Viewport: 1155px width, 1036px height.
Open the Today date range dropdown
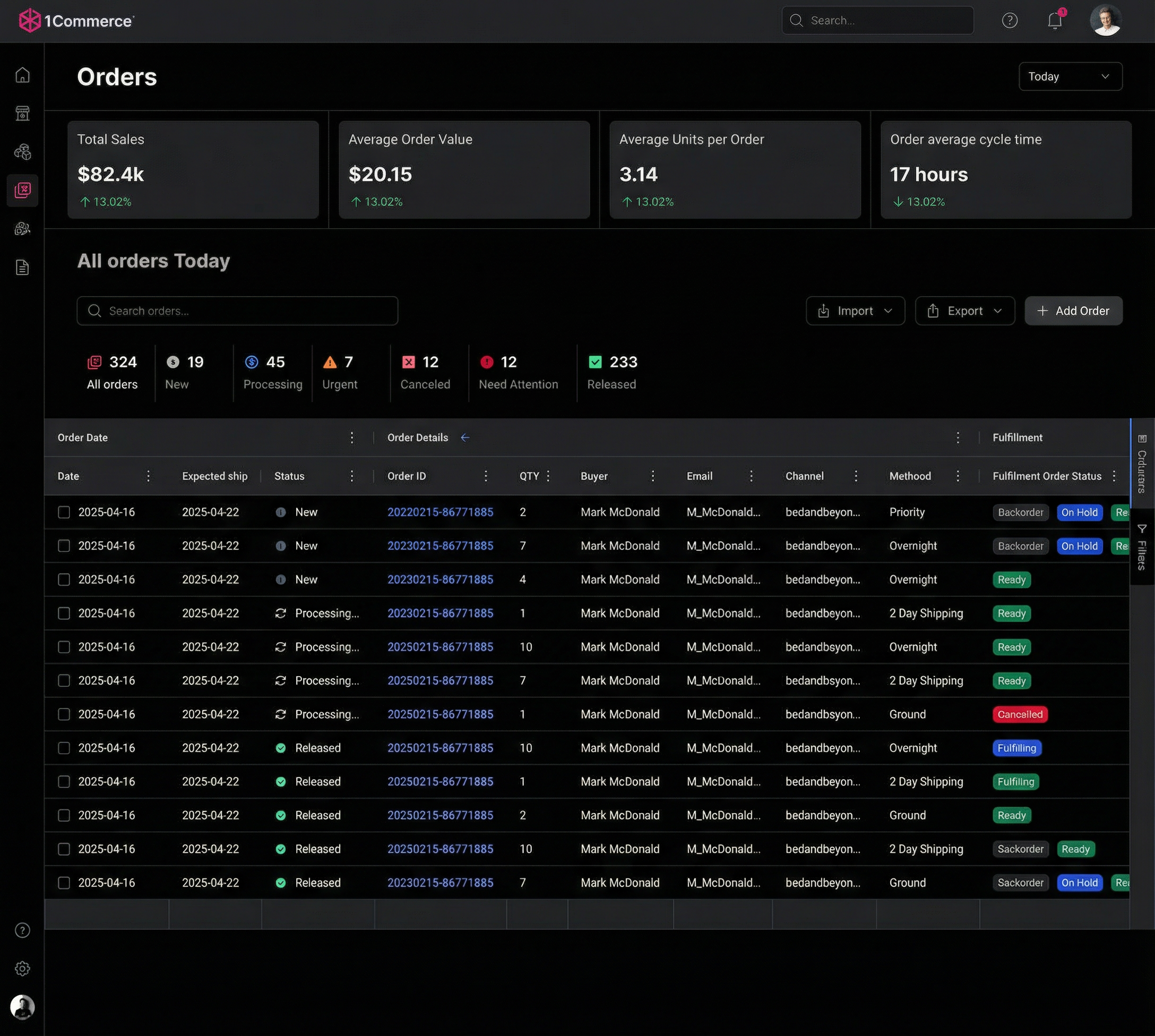[1070, 76]
